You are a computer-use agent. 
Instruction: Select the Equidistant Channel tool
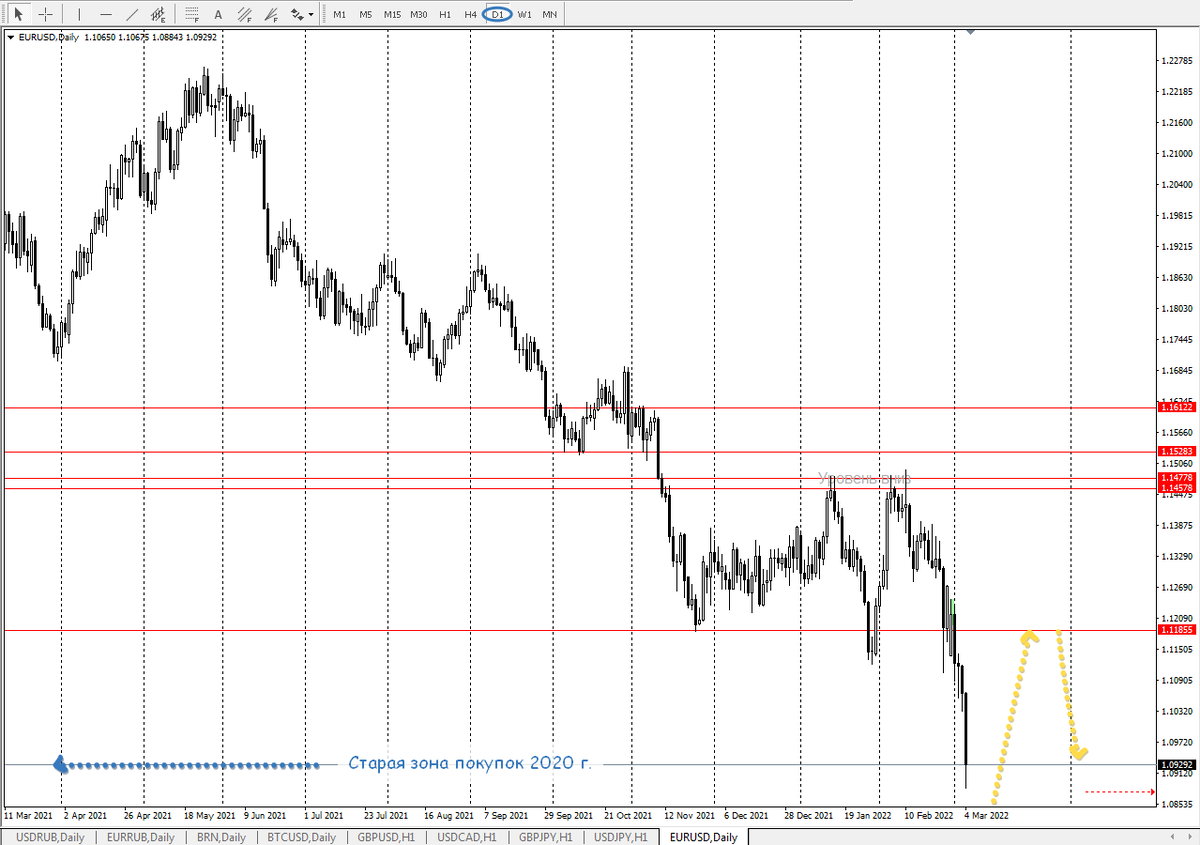pos(158,14)
